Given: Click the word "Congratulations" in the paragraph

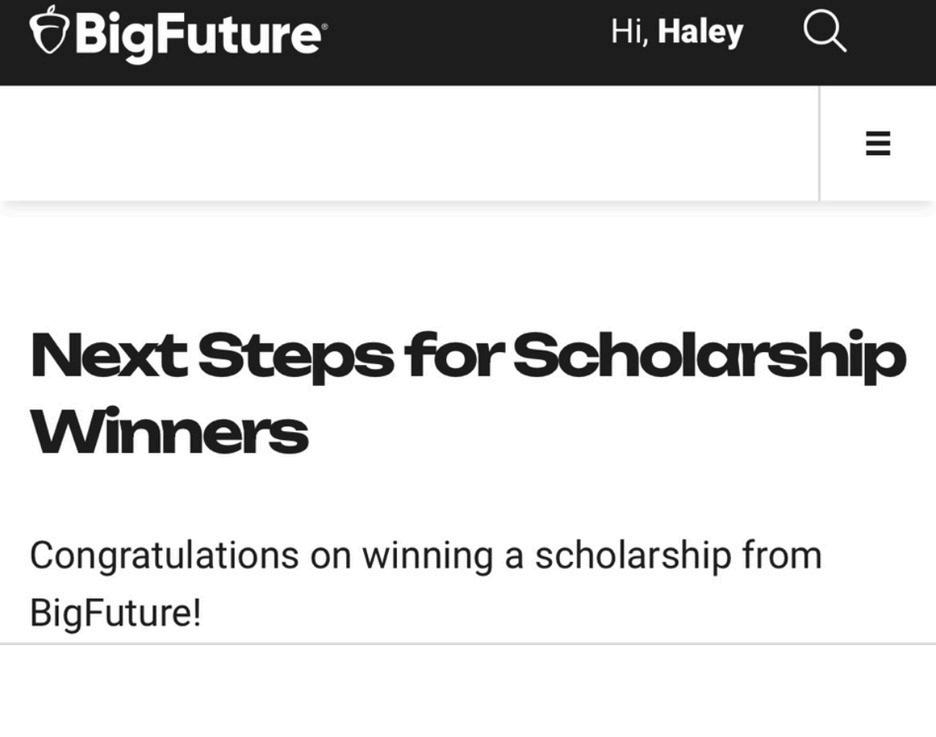Looking at the screenshot, I should click(164, 556).
